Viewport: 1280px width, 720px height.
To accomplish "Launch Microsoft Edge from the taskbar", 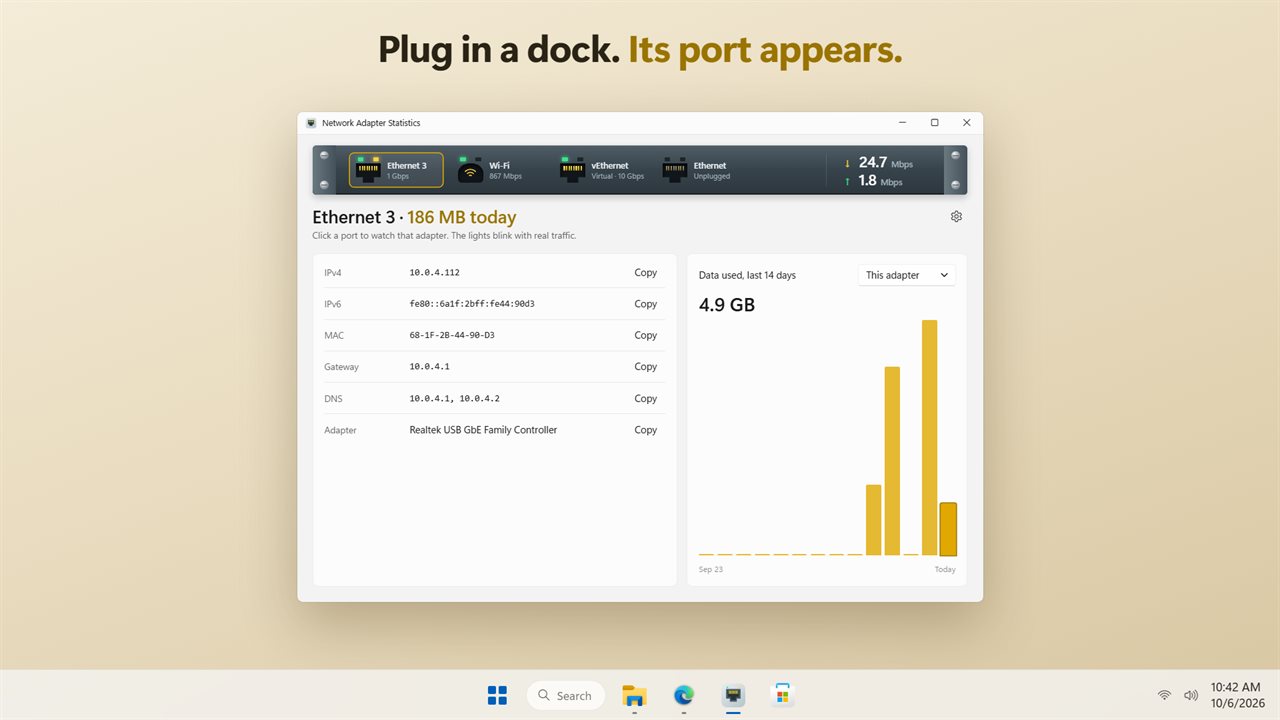I will pyautogui.click(x=684, y=695).
